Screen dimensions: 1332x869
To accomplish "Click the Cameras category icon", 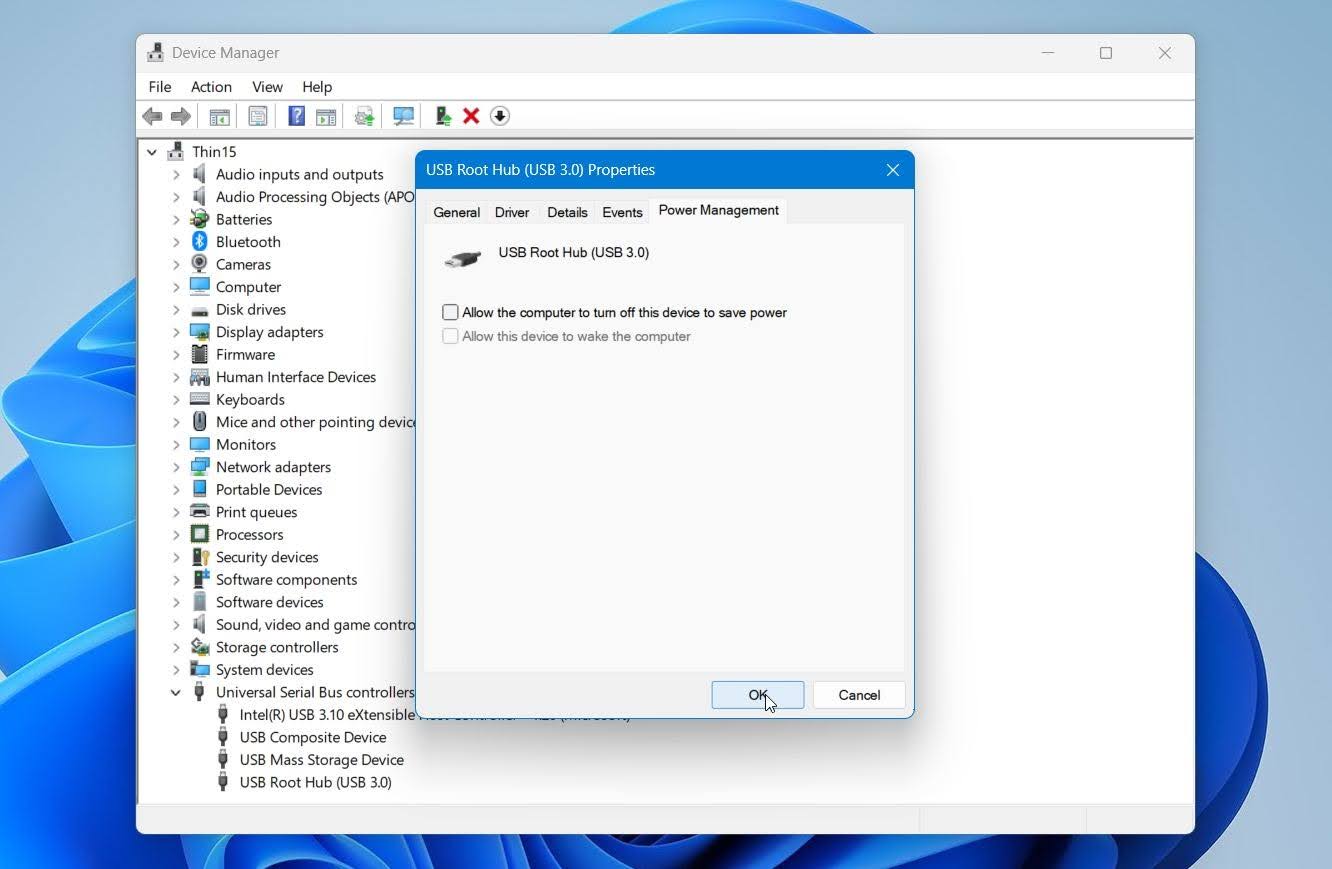I will point(200,264).
